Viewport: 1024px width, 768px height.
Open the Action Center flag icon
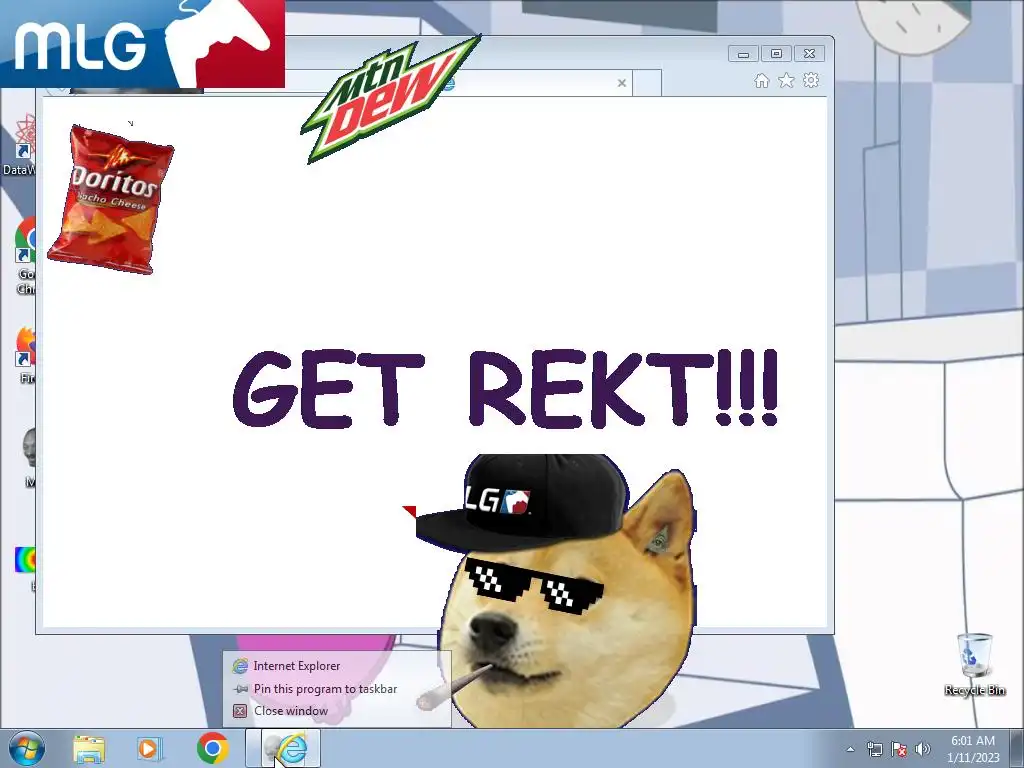899,749
